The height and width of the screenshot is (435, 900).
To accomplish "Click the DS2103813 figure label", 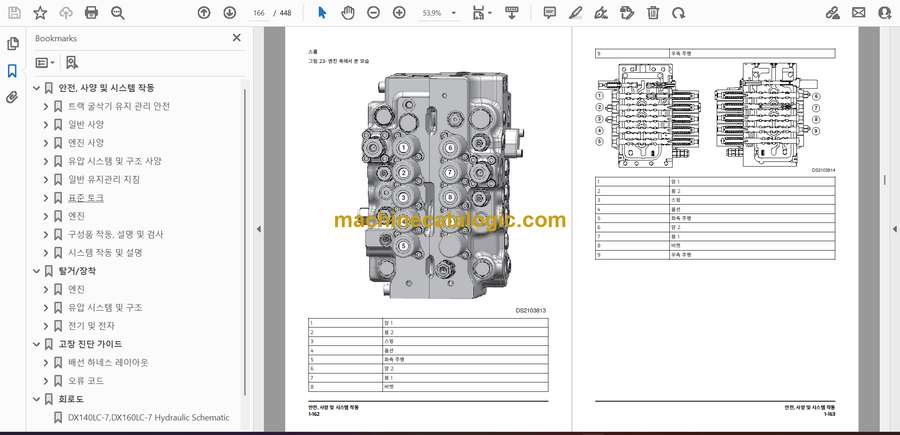I will pos(530,310).
